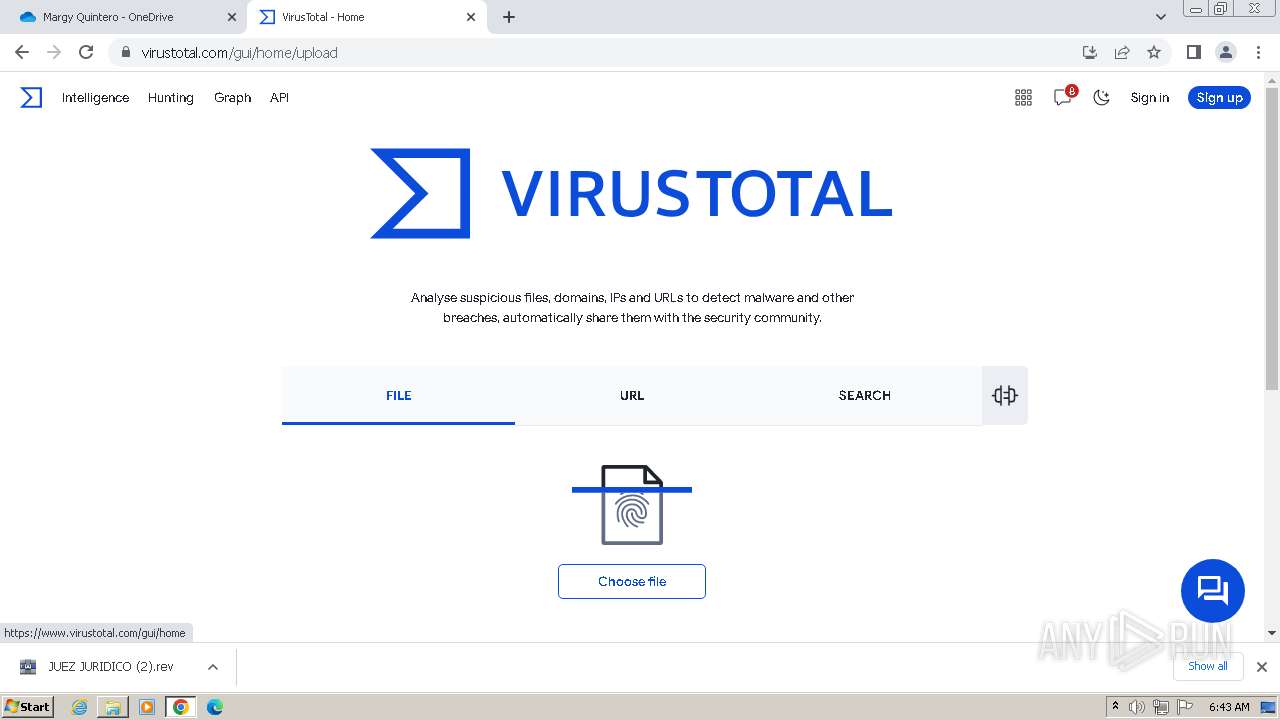This screenshot has height=720, width=1280.
Task: Close the Margy Quintero - OneDrive tab
Action: click(231, 17)
